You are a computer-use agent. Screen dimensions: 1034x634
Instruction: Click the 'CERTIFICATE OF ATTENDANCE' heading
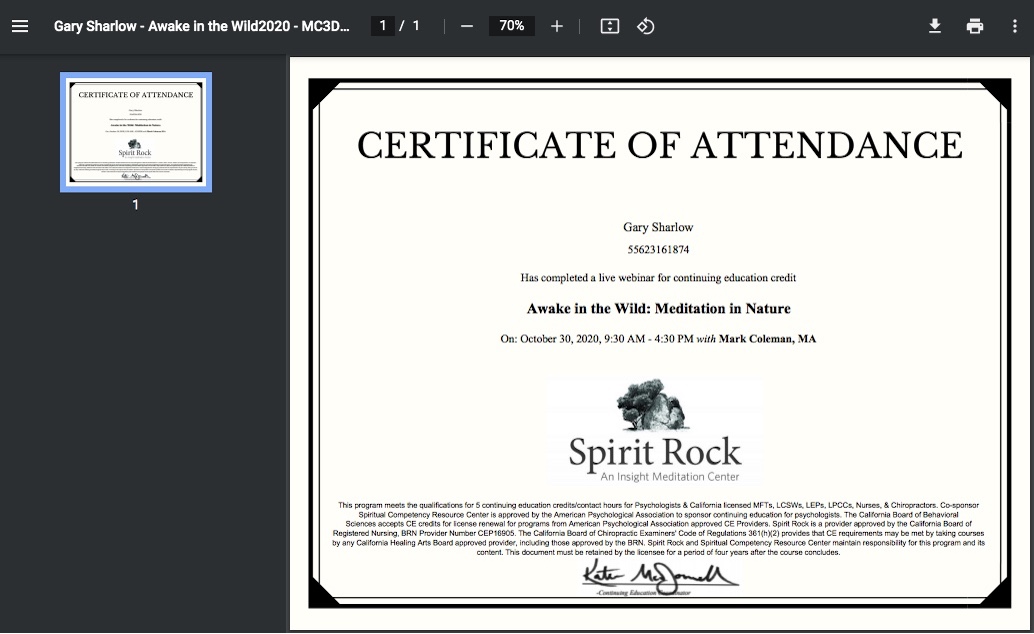coord(659,145)
